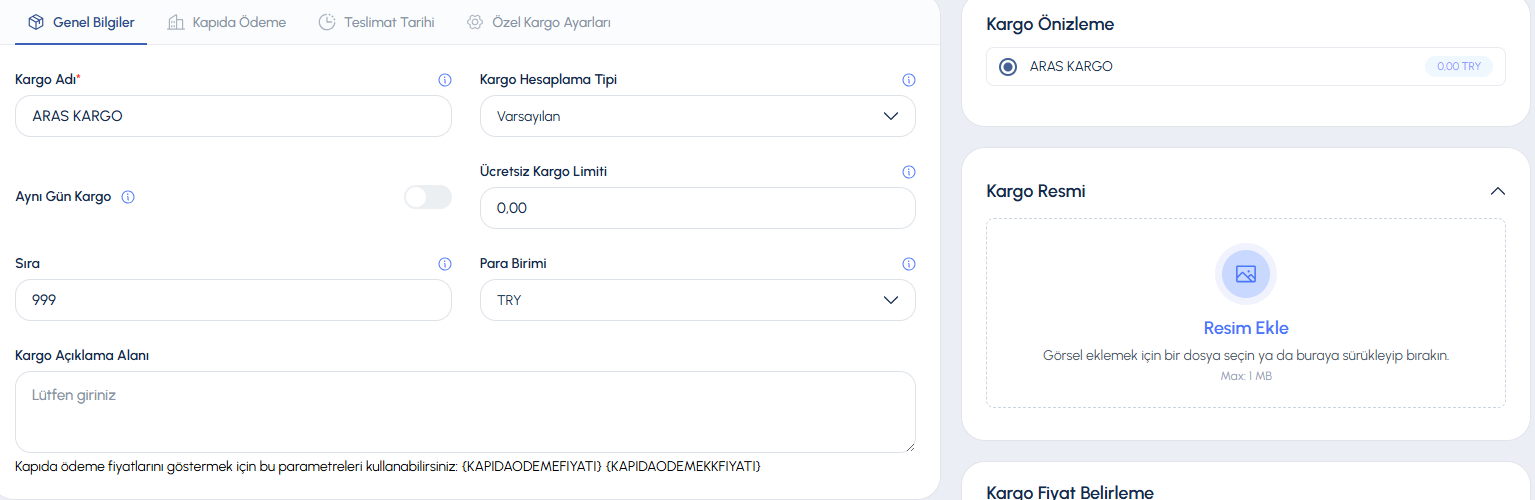Click the image upload icon in Kargo Resmi
The height and width of the screenshot is (500, 1535).
1246,274
